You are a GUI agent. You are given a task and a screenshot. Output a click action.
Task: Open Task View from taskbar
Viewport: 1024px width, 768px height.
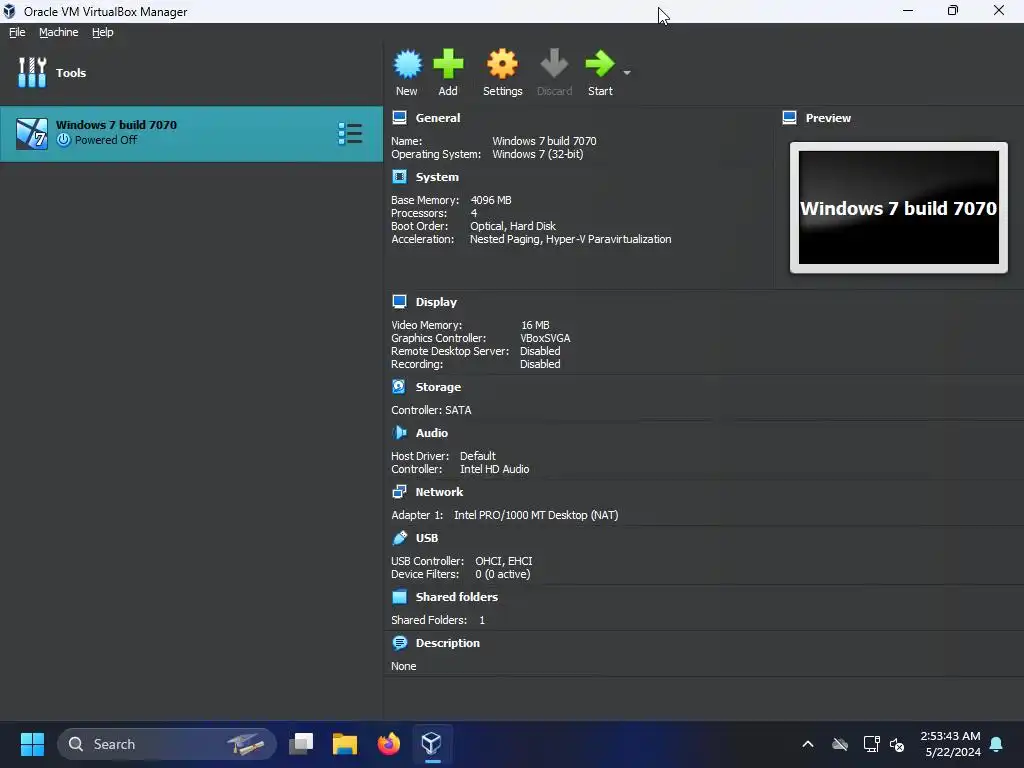[x=301, y=744]
